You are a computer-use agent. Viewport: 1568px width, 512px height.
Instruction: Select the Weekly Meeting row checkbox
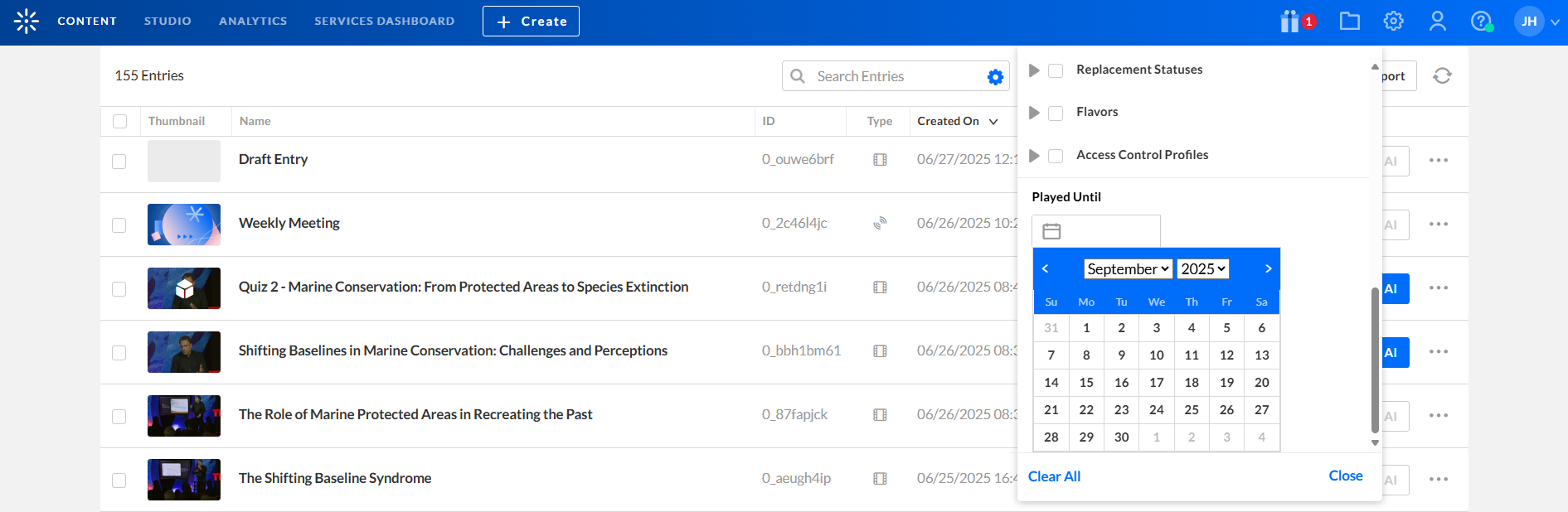(119, 225)
